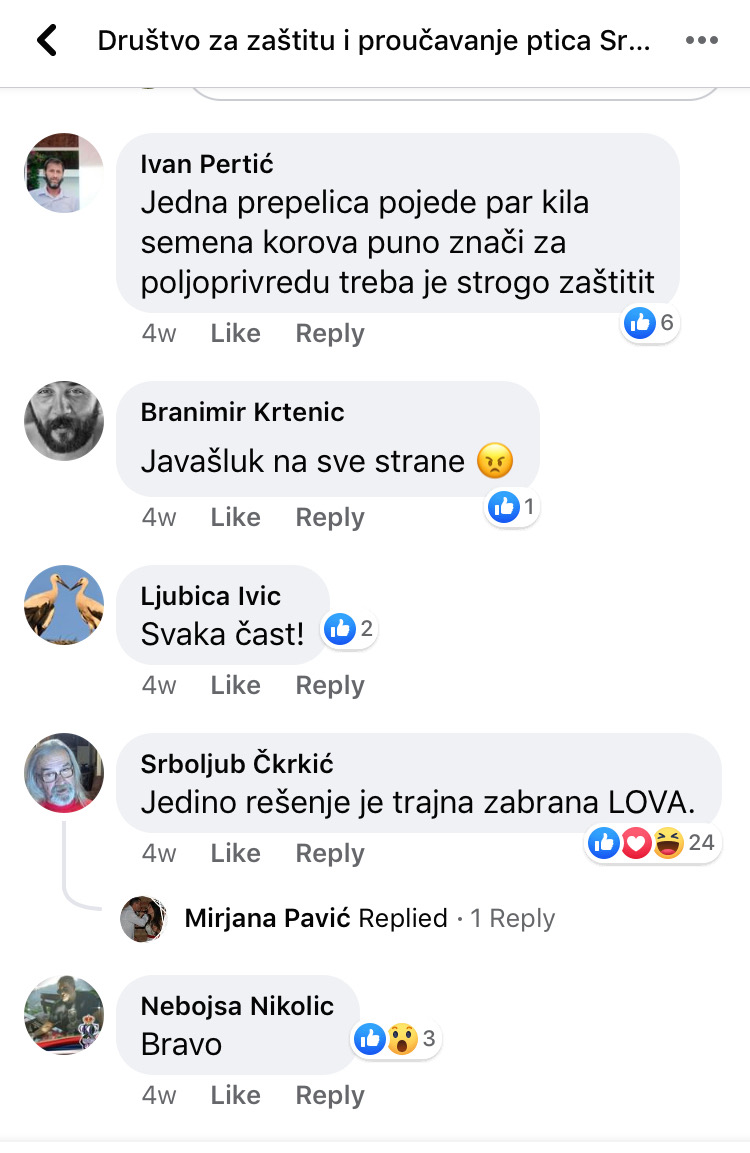Like Branimir Krtenic's comment
The image size is (750, 1153).
[x=235, y=517]
